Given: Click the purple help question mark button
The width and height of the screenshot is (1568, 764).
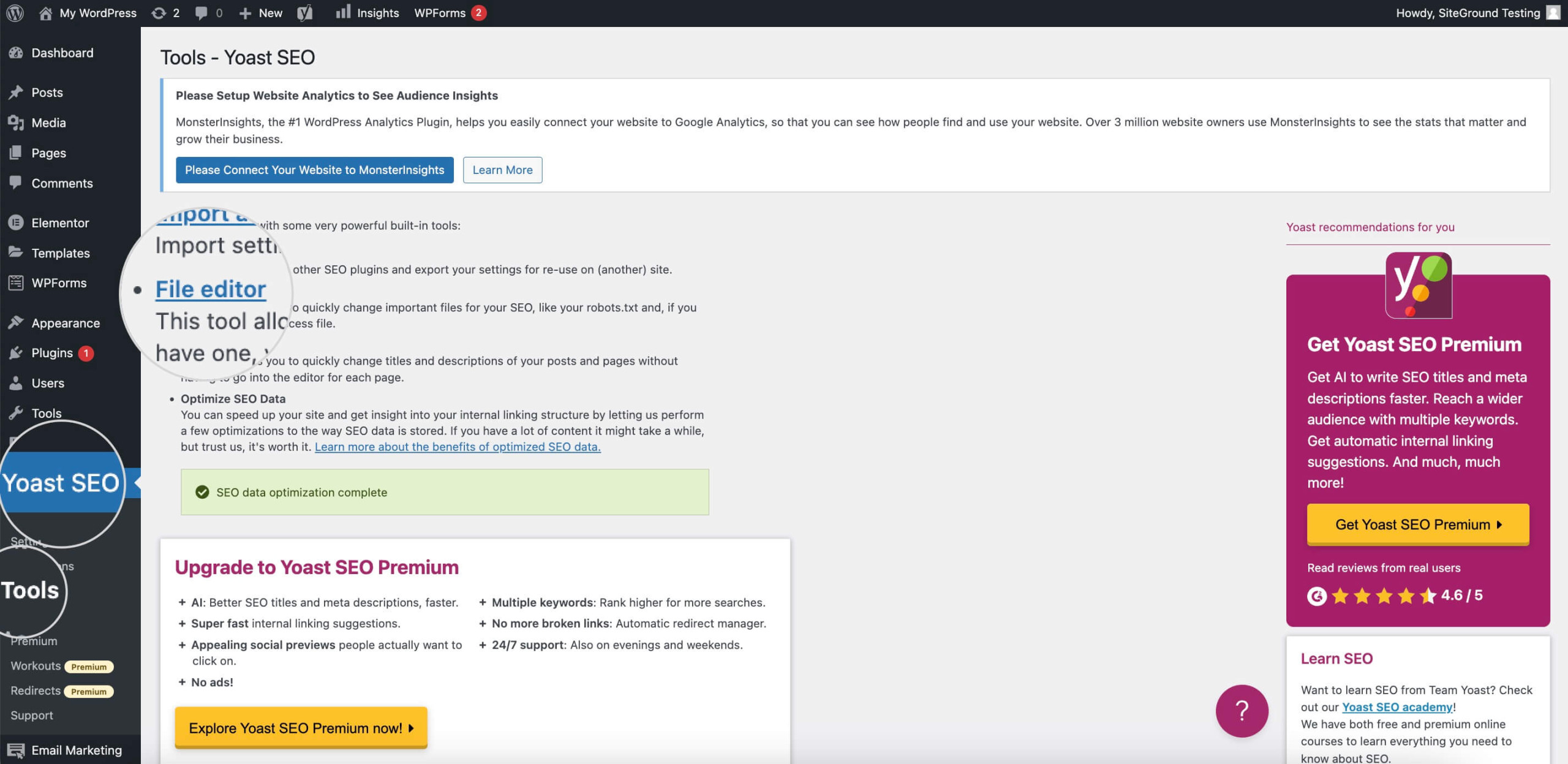Looking at the screenshot, I should 1242,711.
